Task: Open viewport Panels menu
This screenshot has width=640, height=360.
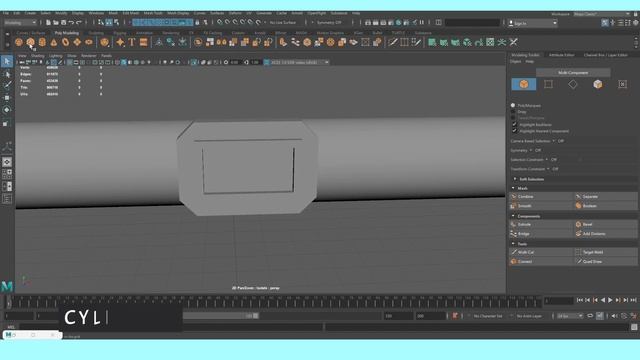Action: [106, 56]
